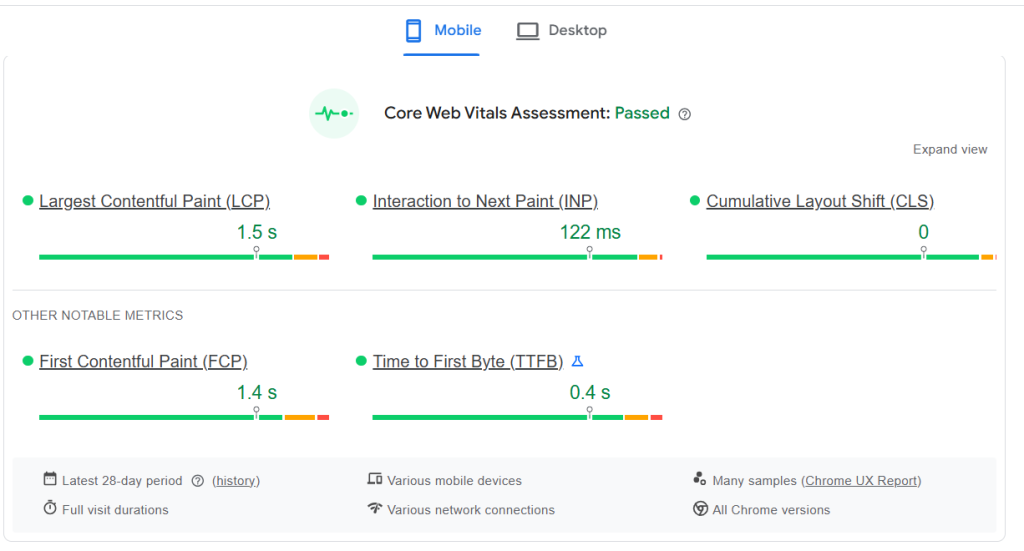Screen dimensions: 1024x551
Task: Open Interaction to Next Paint (INP) link
Action: 485,201
